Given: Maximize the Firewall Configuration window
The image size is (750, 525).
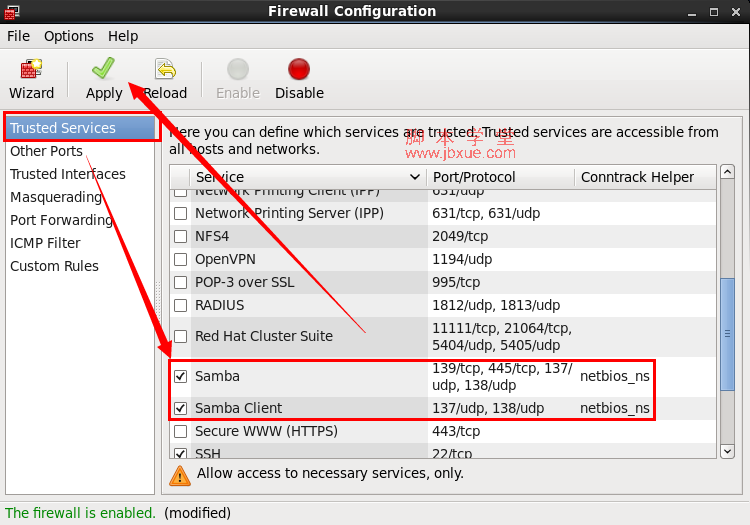Looking at the screenshot, I should (x=714, y=12).
